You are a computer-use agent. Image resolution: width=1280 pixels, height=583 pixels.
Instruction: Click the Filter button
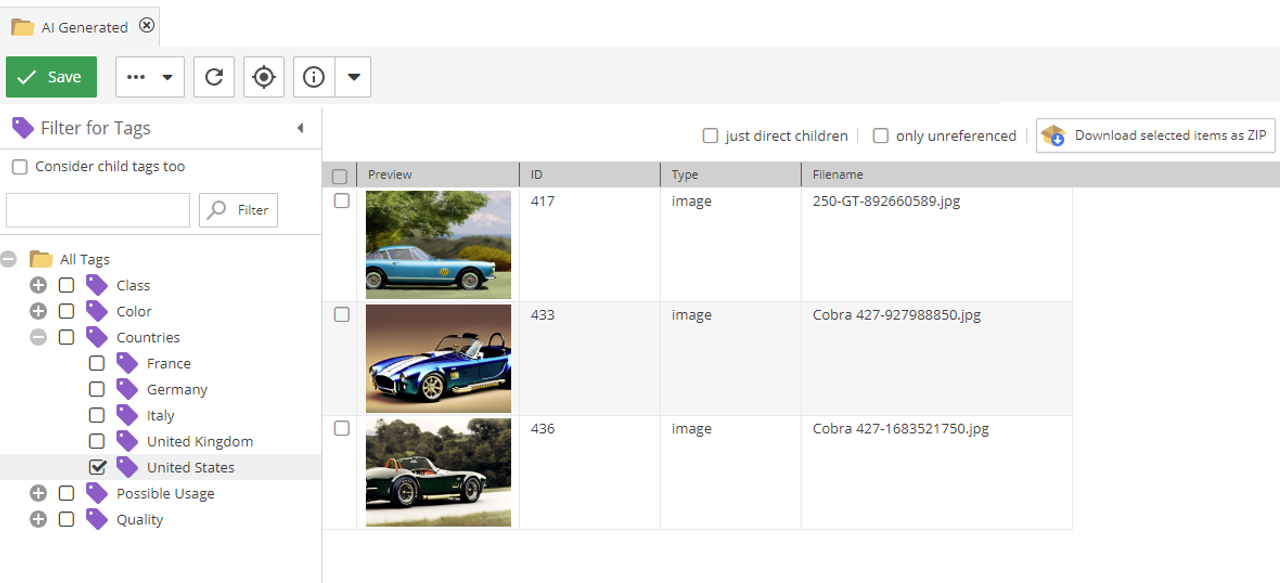click(238, 210)
